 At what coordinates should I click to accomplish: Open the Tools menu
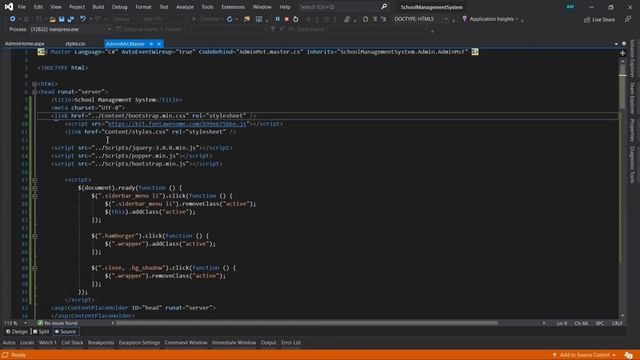[207, 7]
